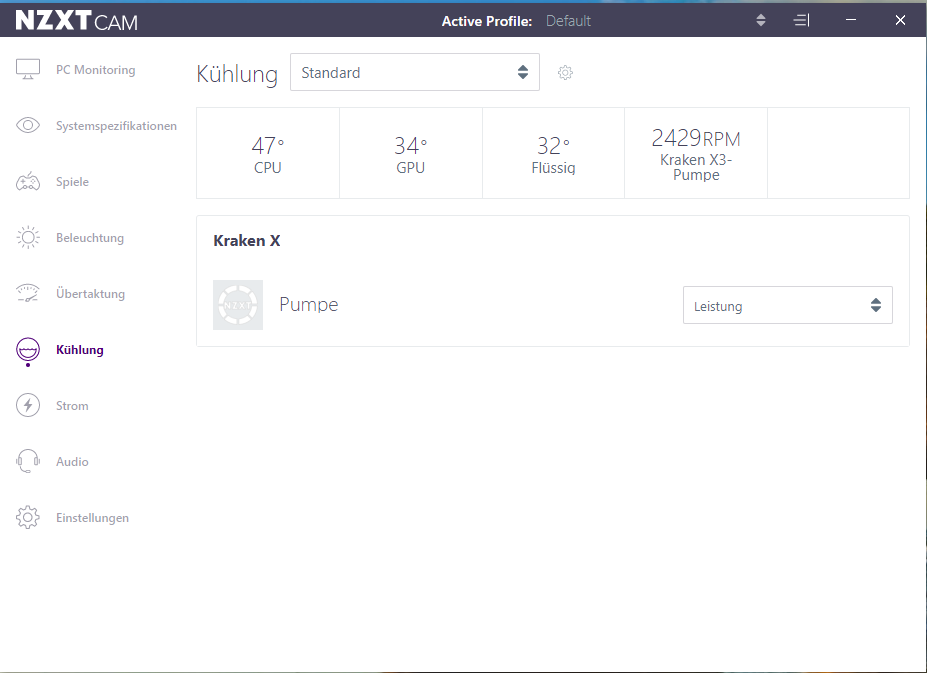Click the 'Pumpe' label
The width and height of the screenshot is (927, 673).
coord(309,305)
